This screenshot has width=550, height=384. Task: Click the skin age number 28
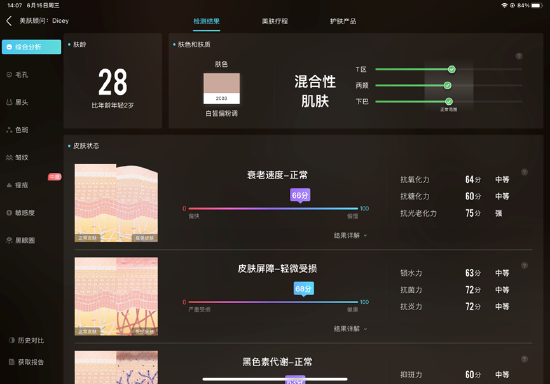pos(113,82)
